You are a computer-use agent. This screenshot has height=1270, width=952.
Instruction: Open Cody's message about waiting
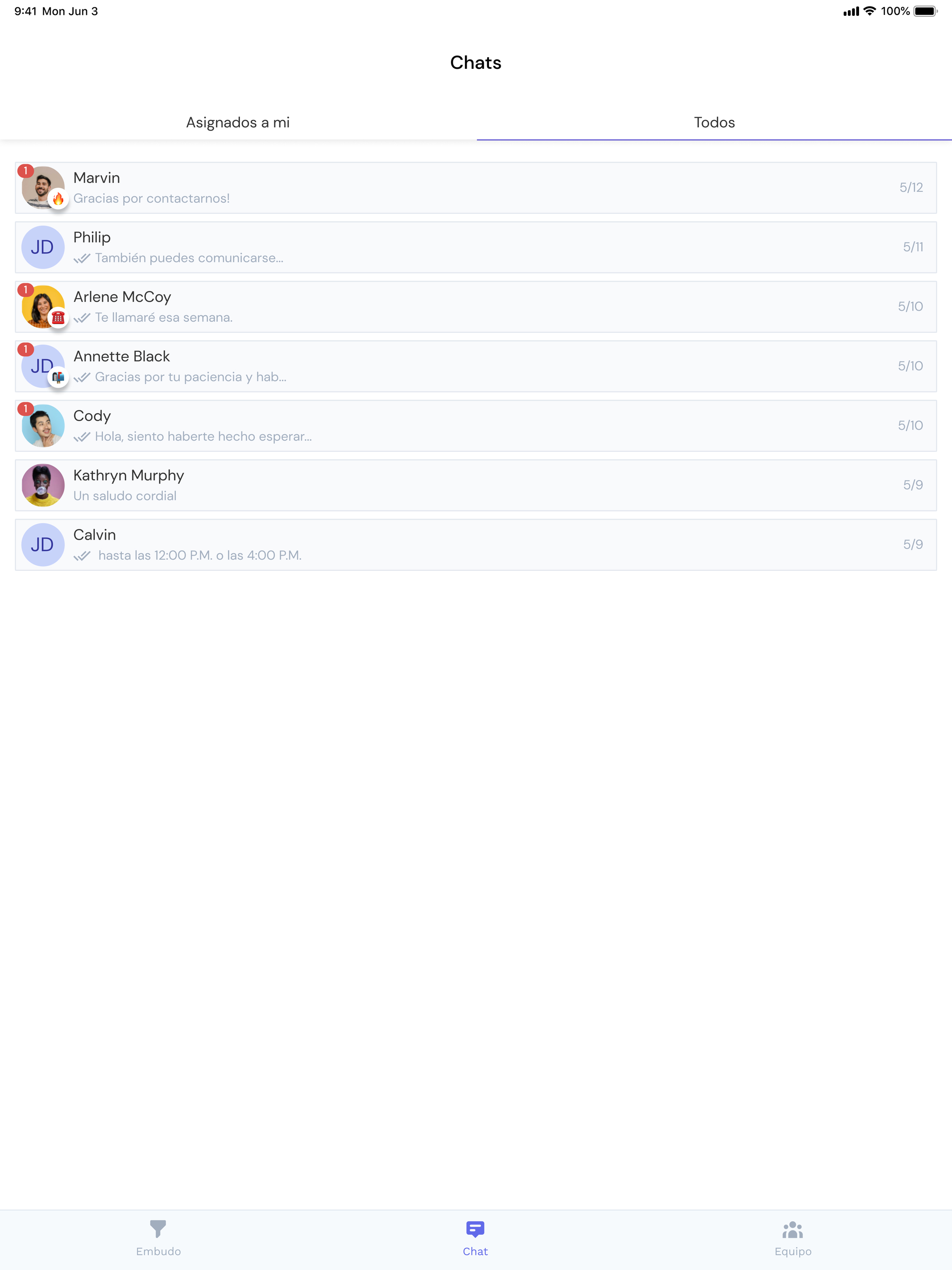click(476, 426)
